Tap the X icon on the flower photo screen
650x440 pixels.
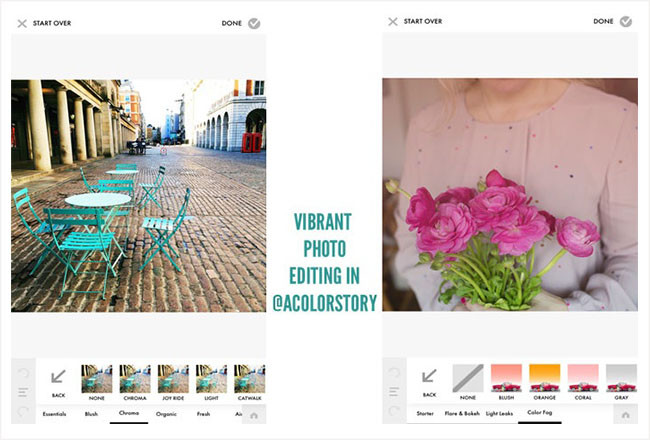(x=393, y=22)
